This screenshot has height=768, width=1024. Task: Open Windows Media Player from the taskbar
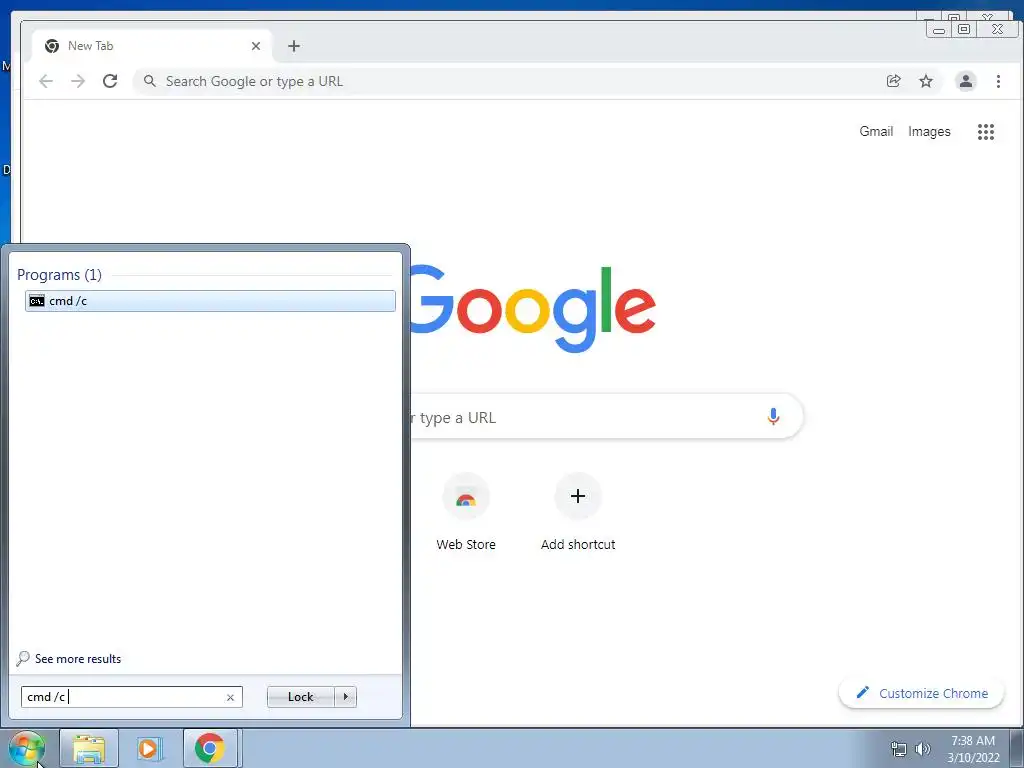click(x=149, y=748)
